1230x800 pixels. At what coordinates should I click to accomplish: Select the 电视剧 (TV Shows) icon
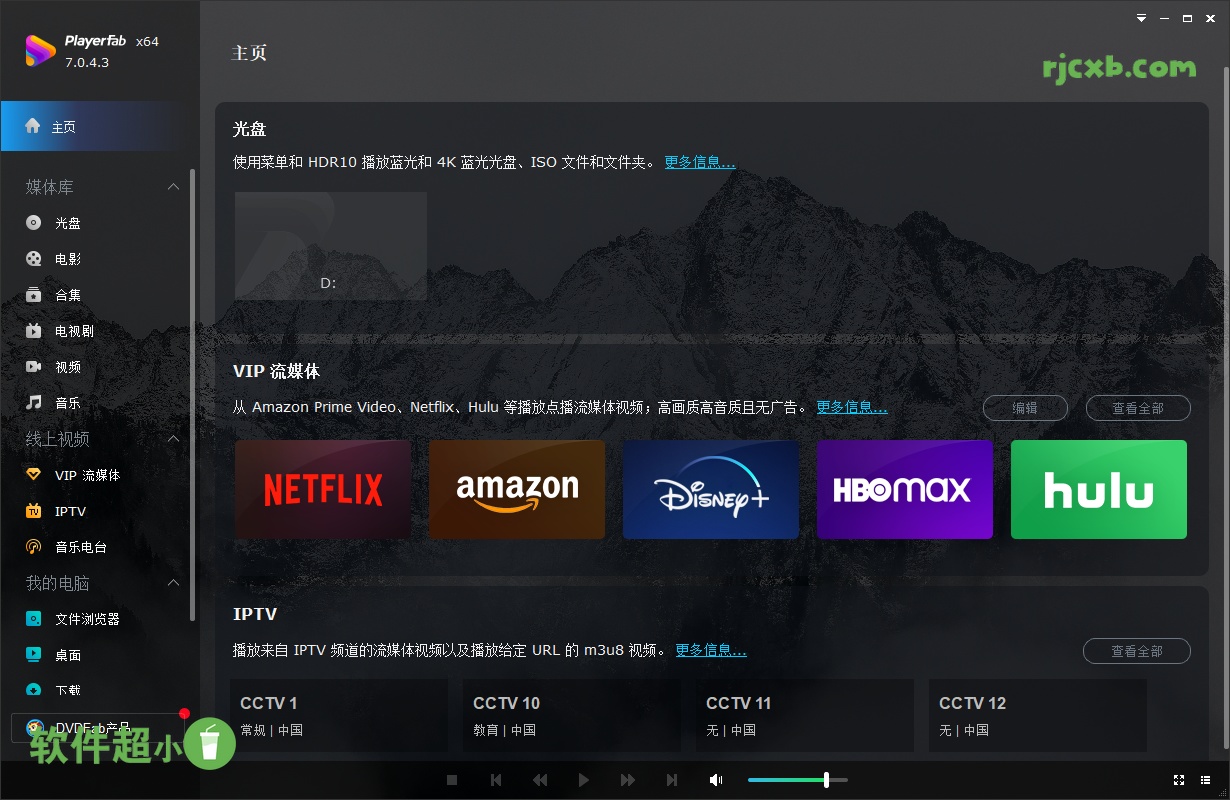[x=34, y=330]
